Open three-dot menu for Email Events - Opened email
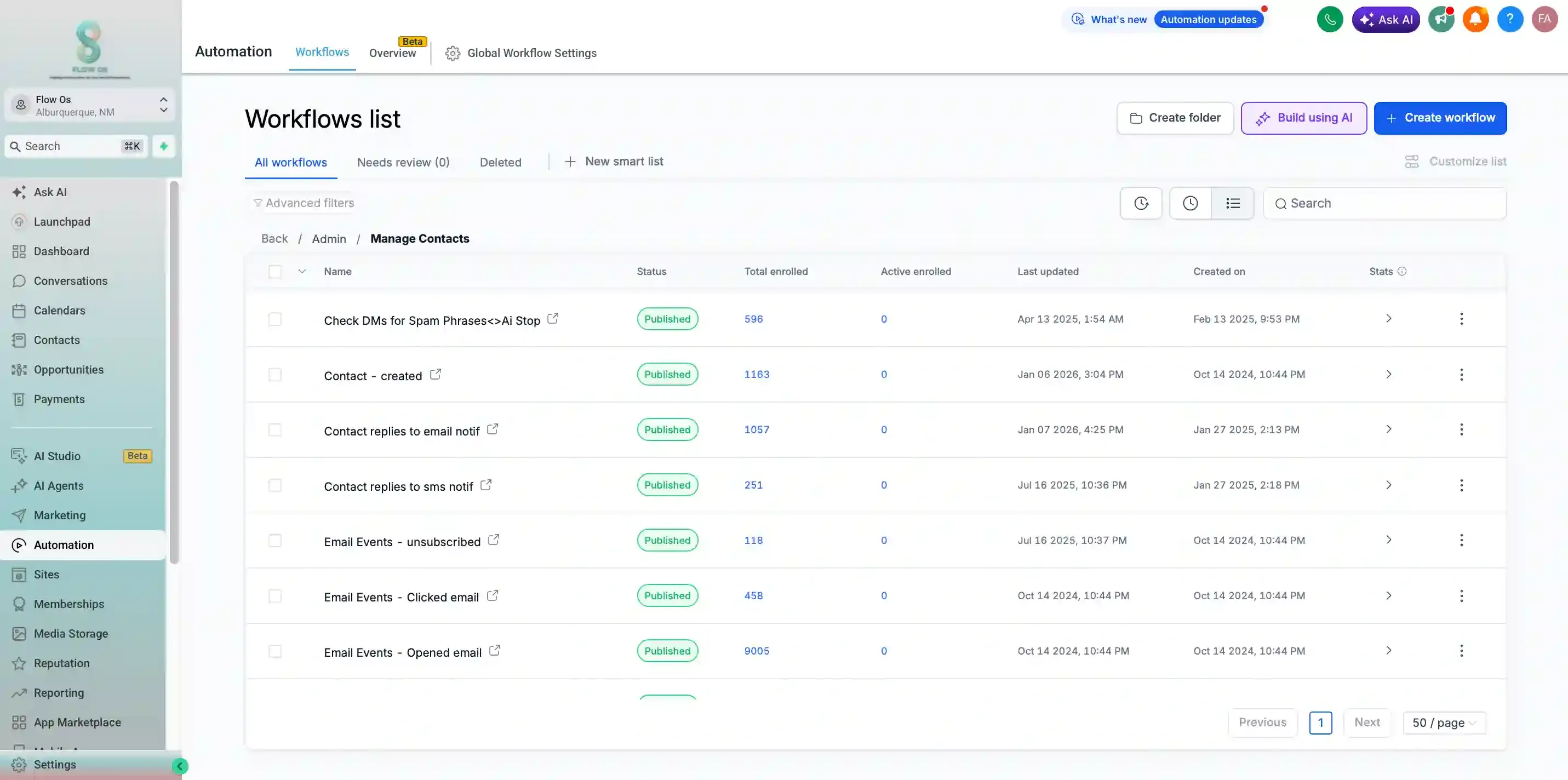Screen dimensions: 1568x780 pyautogui.click(x=1461, y=651)
